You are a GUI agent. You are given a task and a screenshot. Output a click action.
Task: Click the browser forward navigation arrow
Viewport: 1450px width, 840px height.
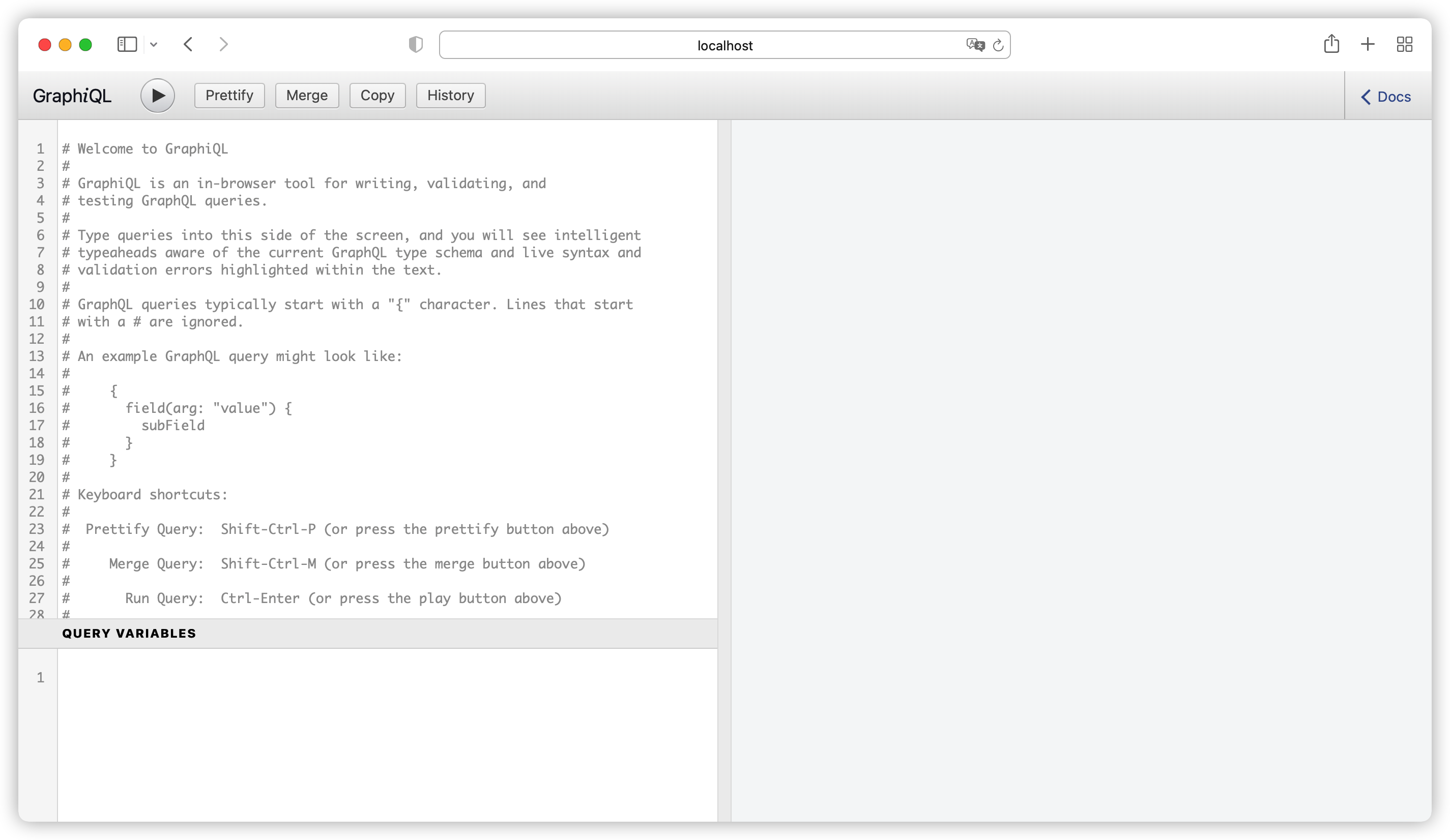coord(224,45)
